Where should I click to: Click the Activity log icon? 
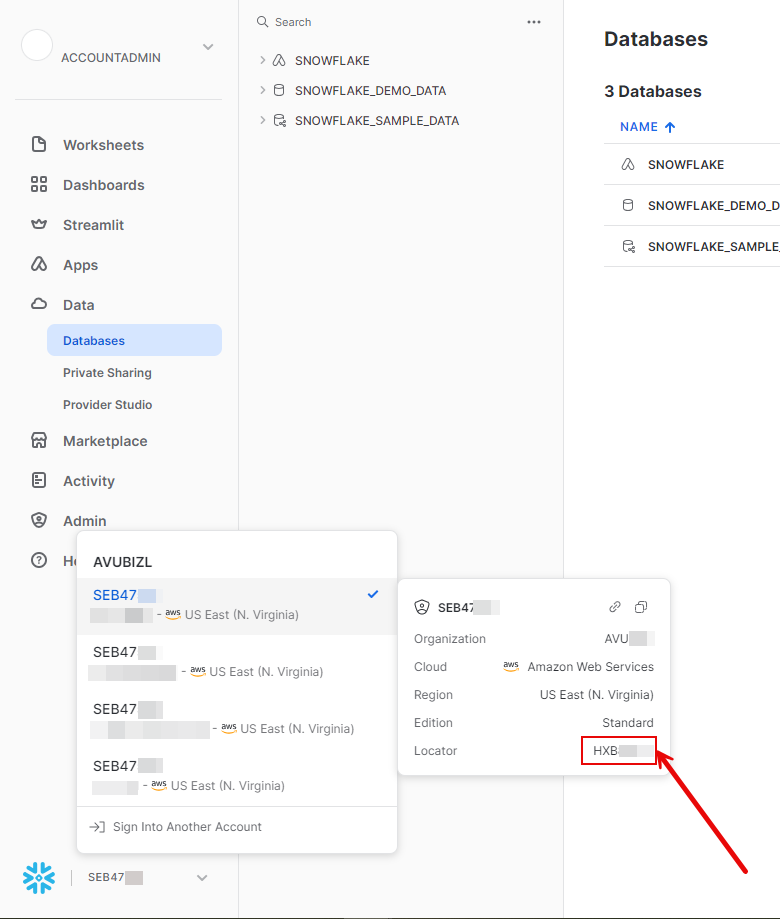coord(39,480)
